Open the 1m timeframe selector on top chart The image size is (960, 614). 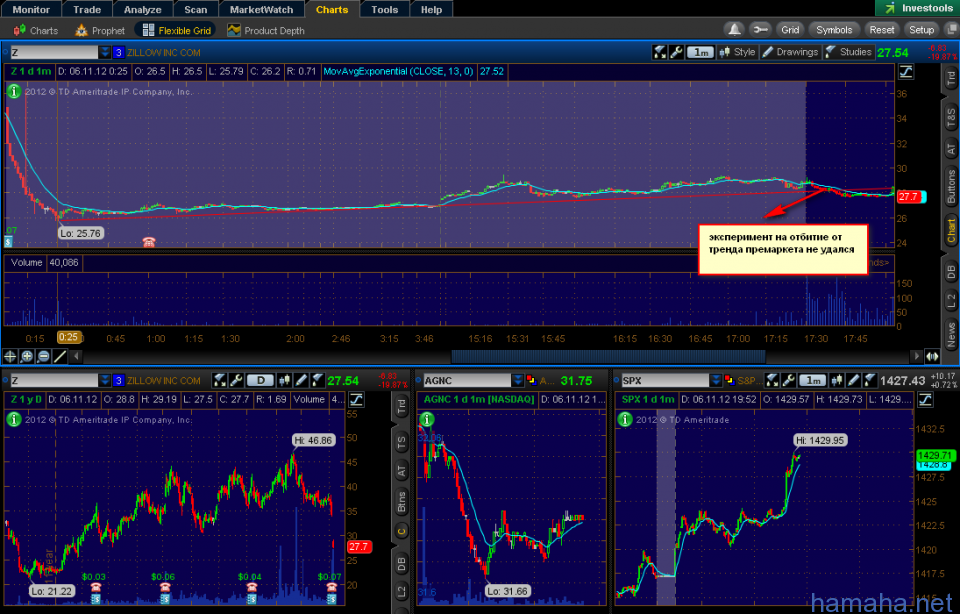[x=701, y=52]
